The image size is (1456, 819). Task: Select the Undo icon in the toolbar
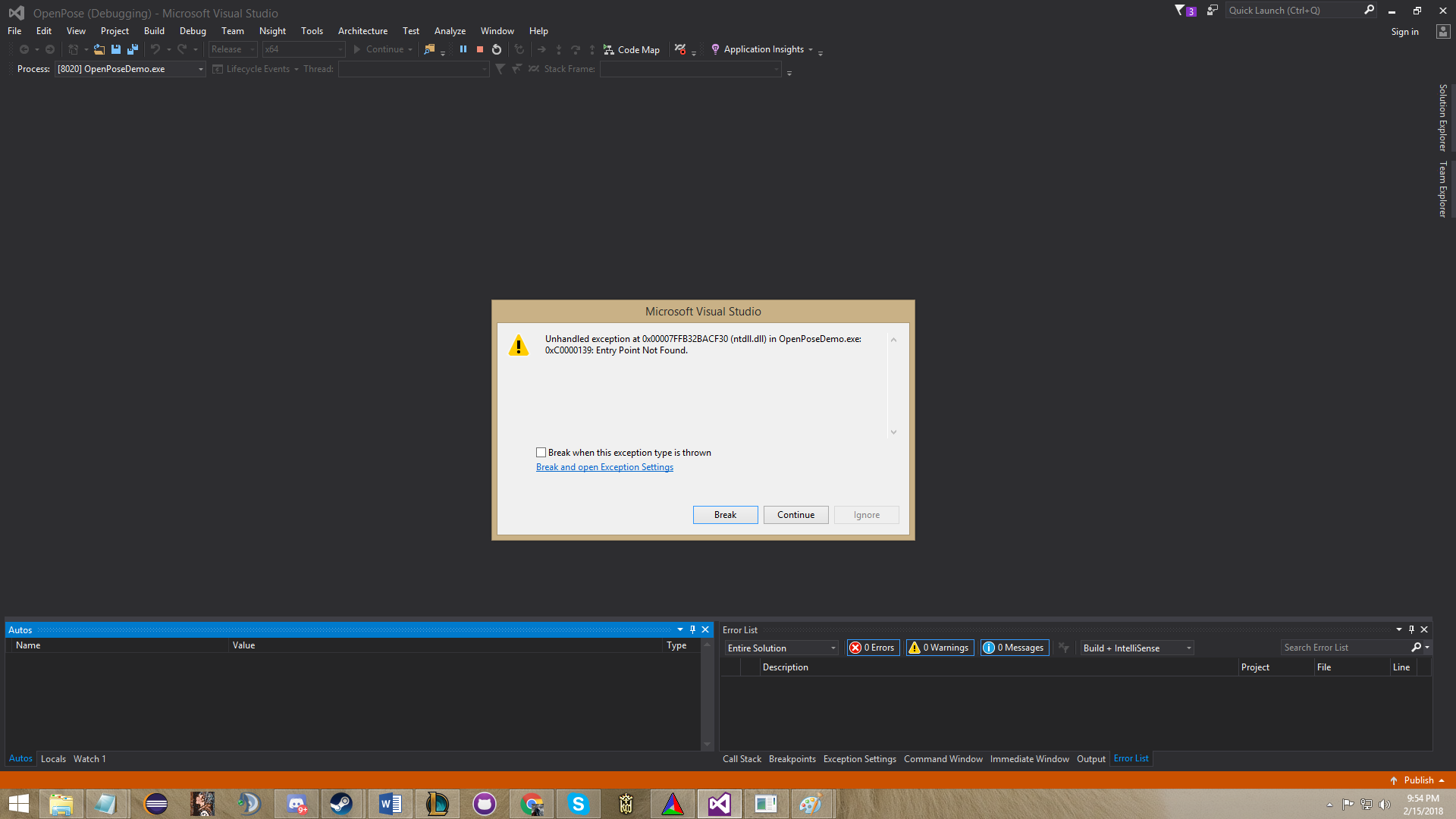pos(155,49)
